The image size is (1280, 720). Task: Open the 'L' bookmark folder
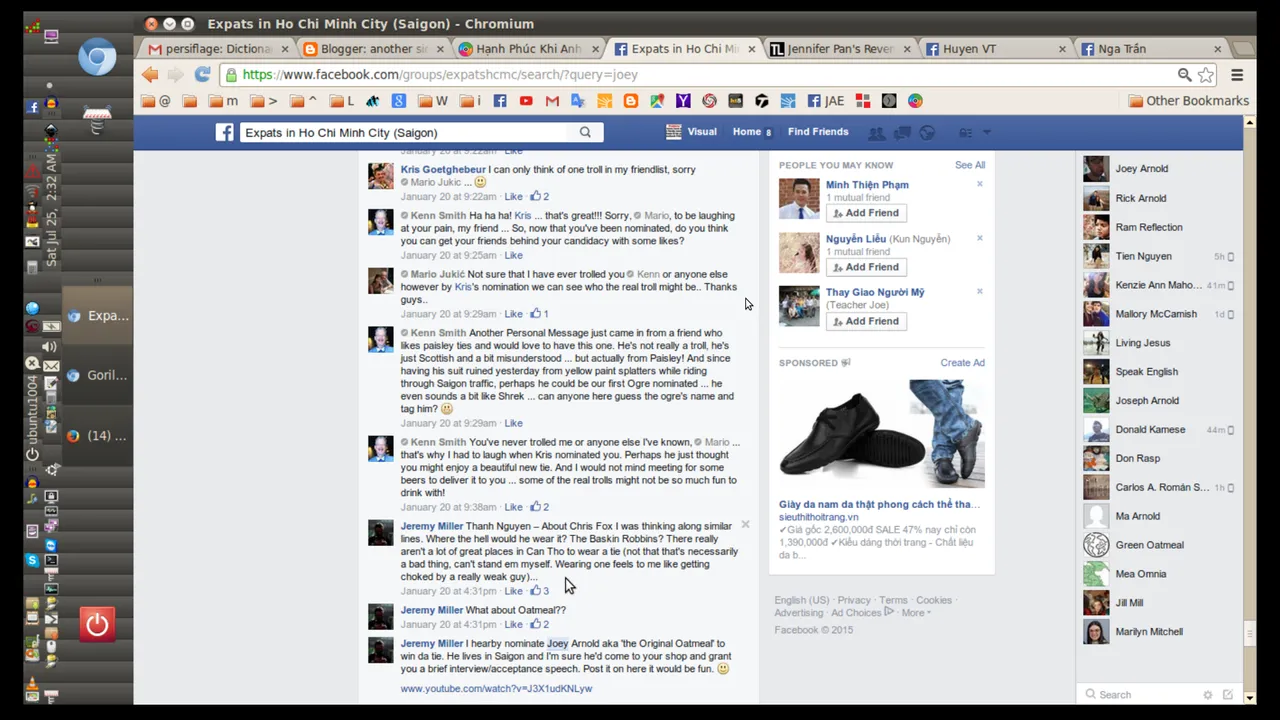[x=342, y=101]
